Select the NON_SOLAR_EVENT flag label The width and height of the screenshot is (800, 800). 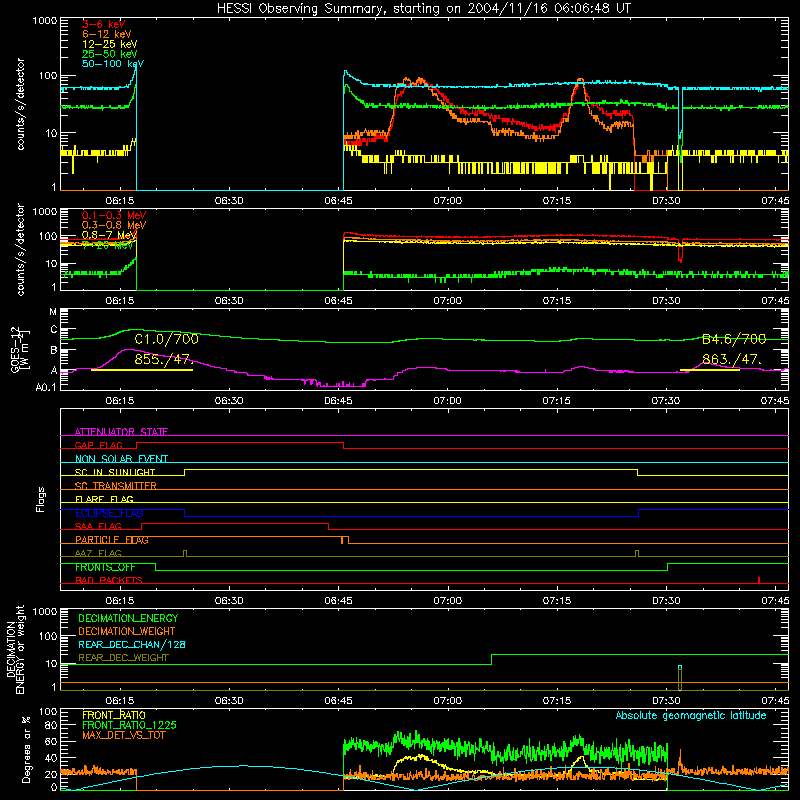pos(121,459)
